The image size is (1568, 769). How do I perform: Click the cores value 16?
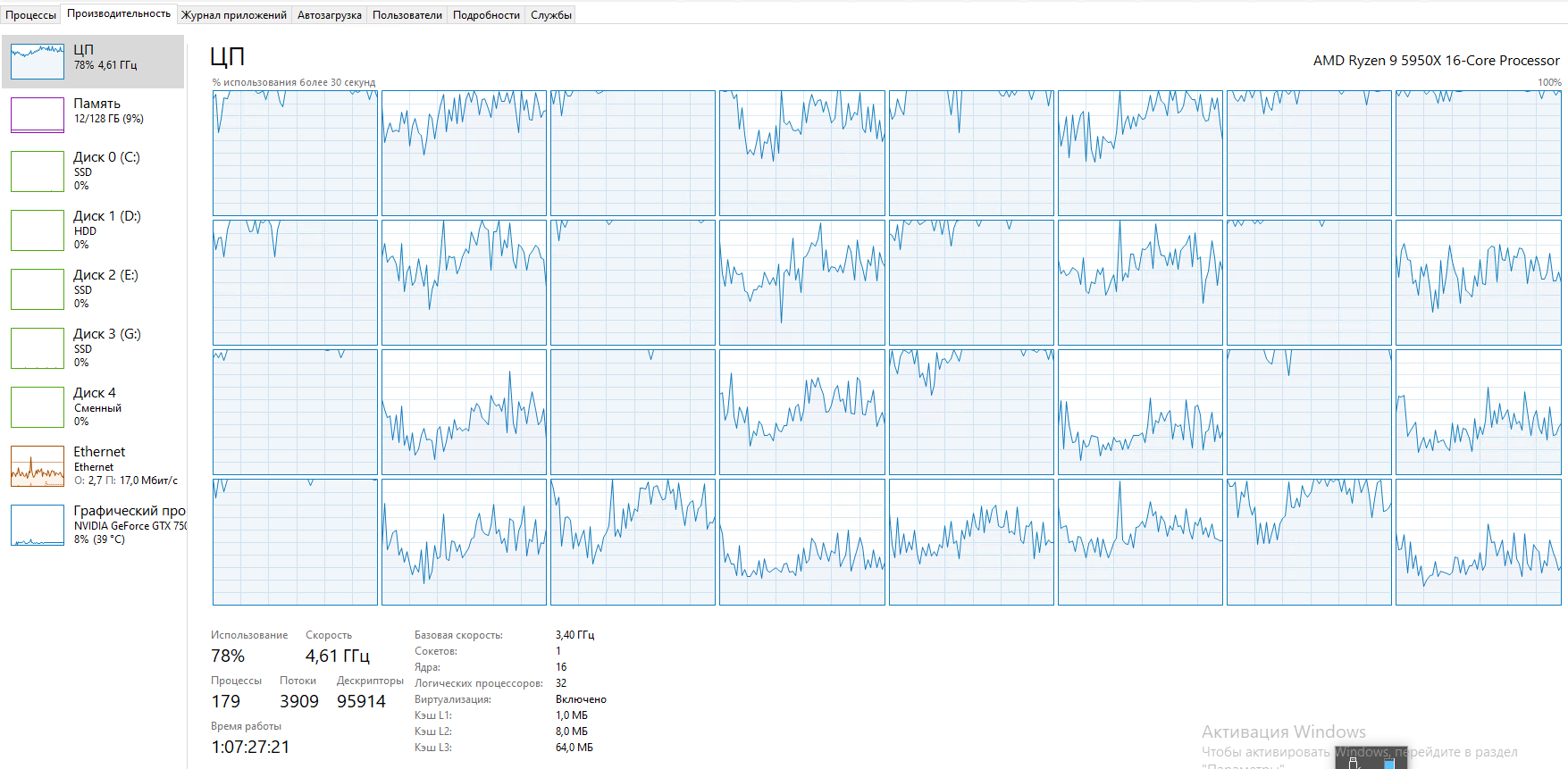tap(561, 667)
